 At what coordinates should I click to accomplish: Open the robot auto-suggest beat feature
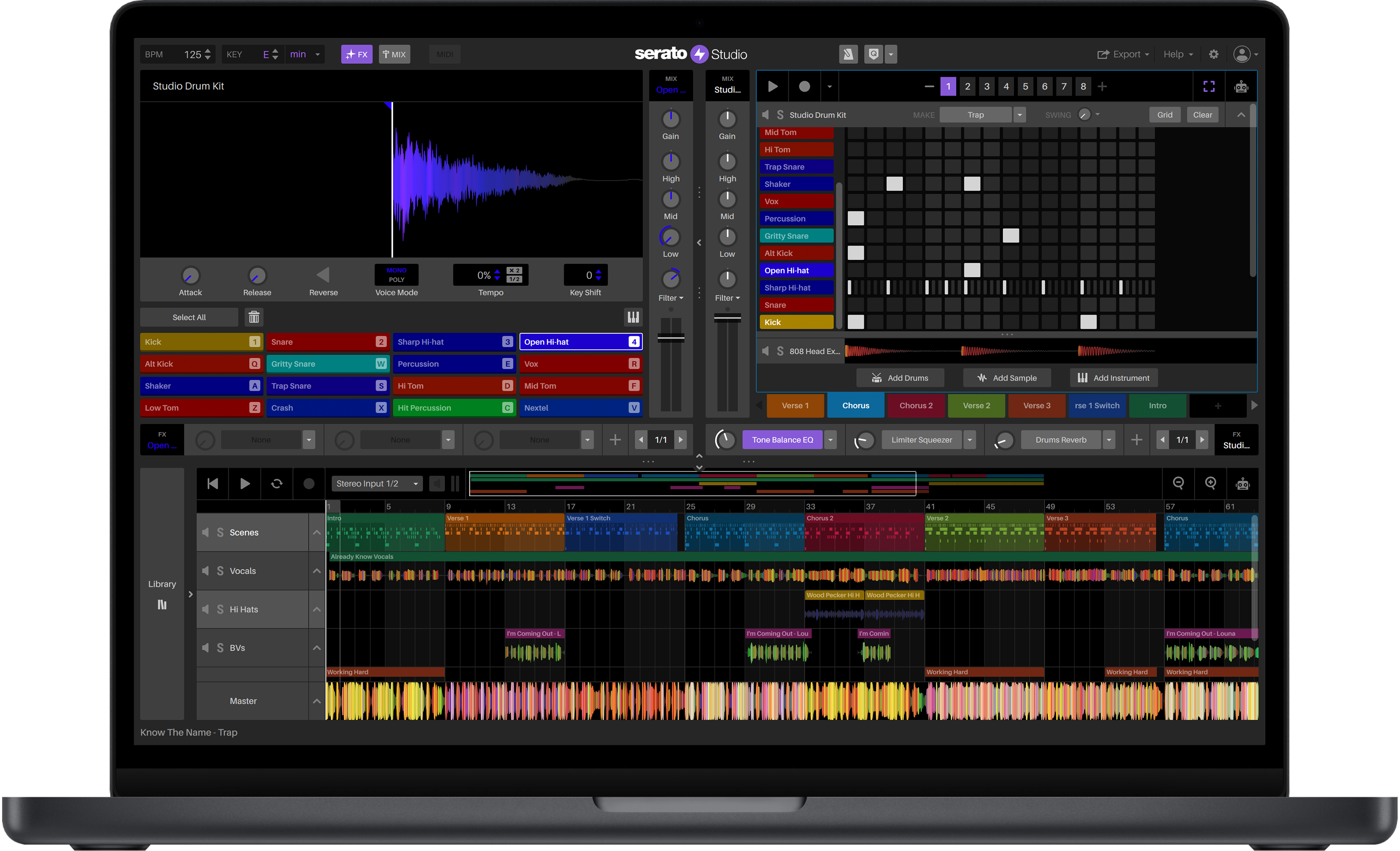(1241, 86)
